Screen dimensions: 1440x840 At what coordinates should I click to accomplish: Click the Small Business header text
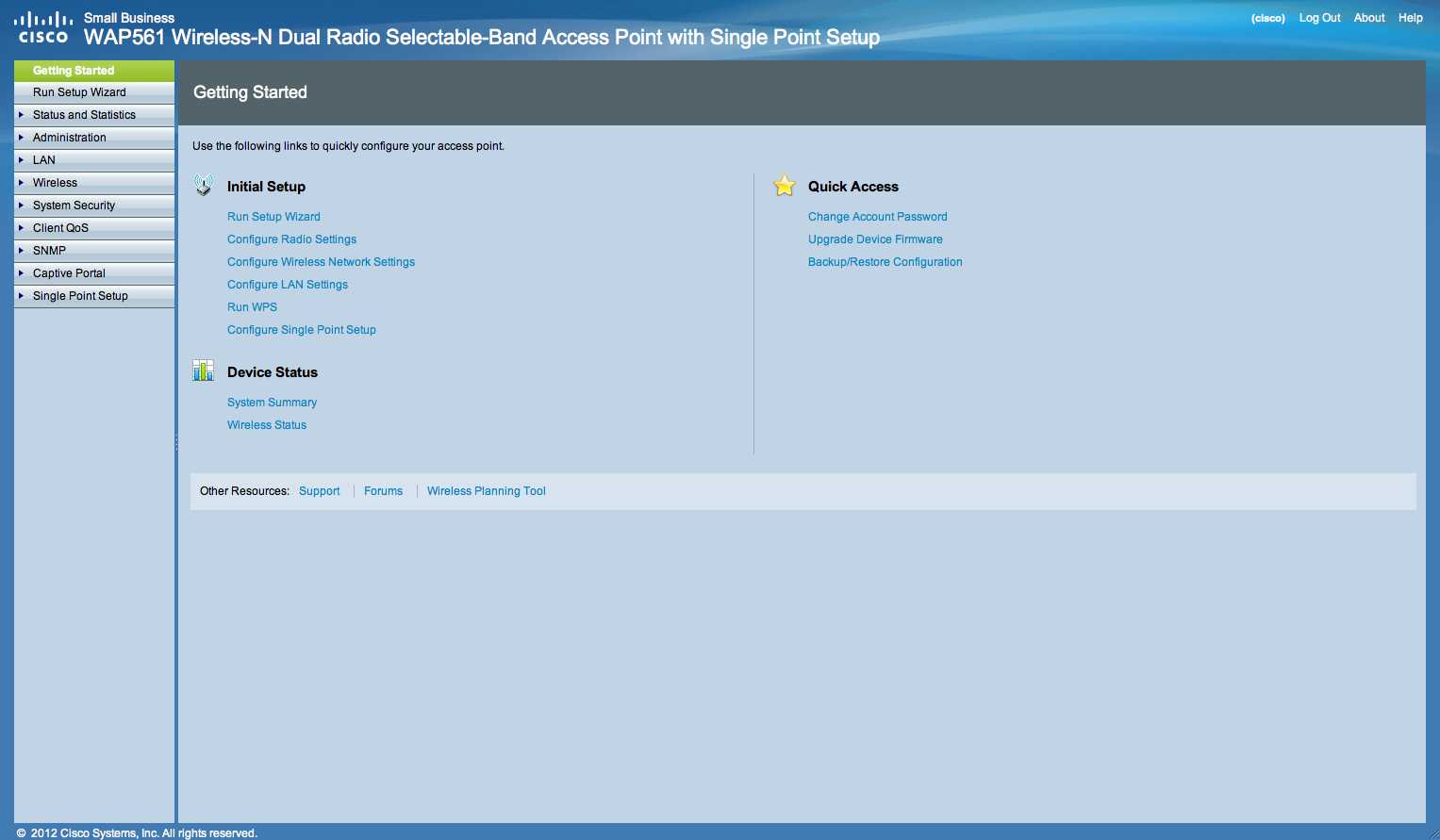tap(129, 18)
